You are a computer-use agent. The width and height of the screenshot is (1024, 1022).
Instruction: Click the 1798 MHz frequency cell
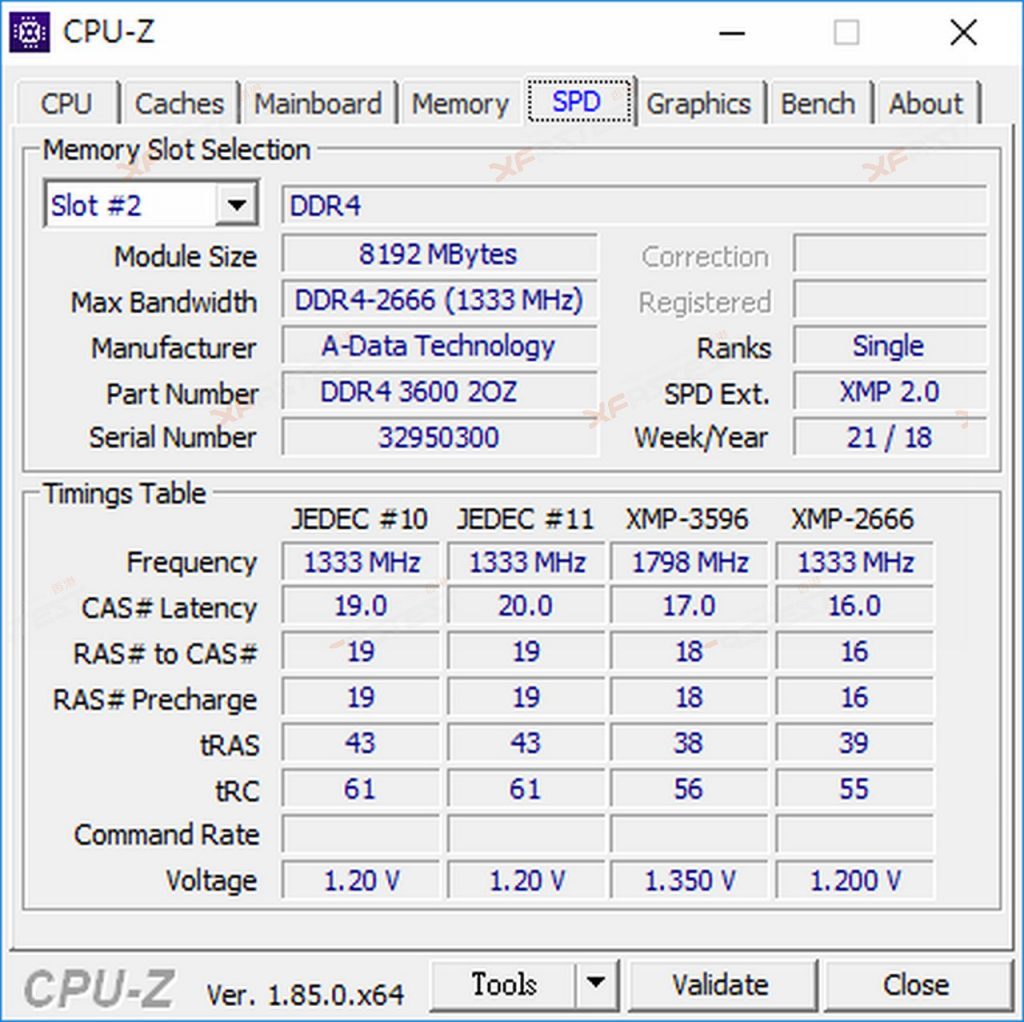click(690, 562)
